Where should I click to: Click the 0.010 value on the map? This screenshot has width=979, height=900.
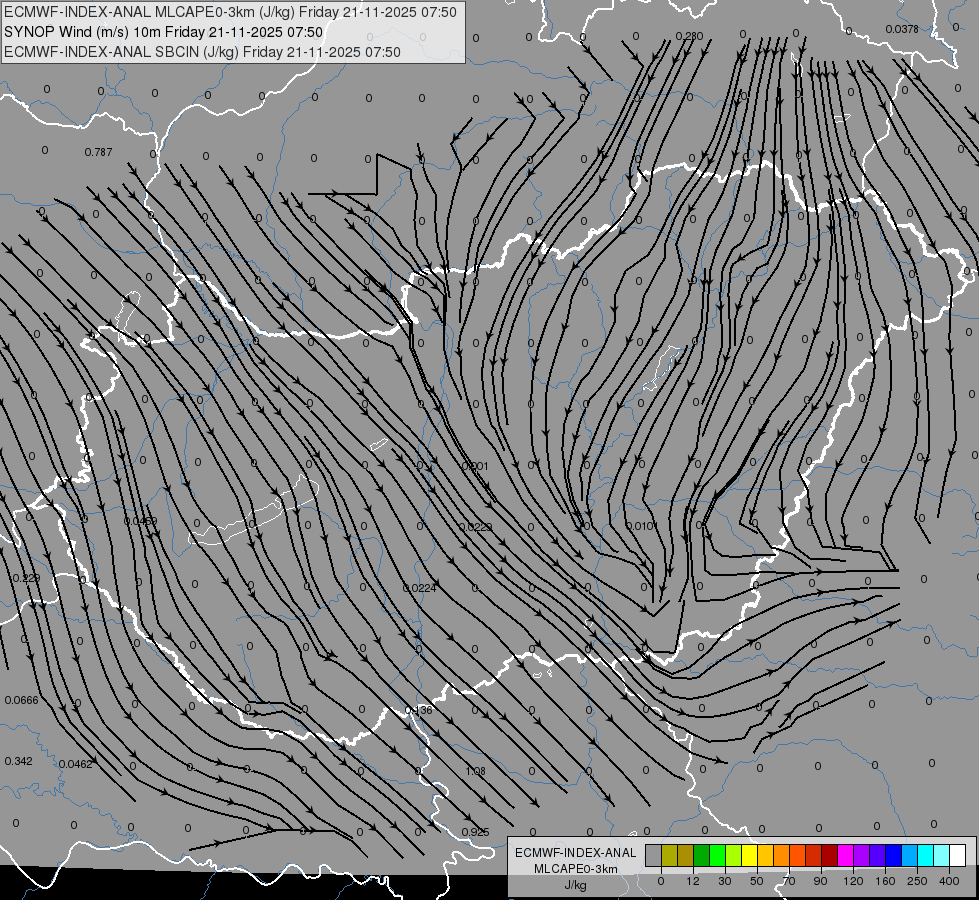click(640, 526)
